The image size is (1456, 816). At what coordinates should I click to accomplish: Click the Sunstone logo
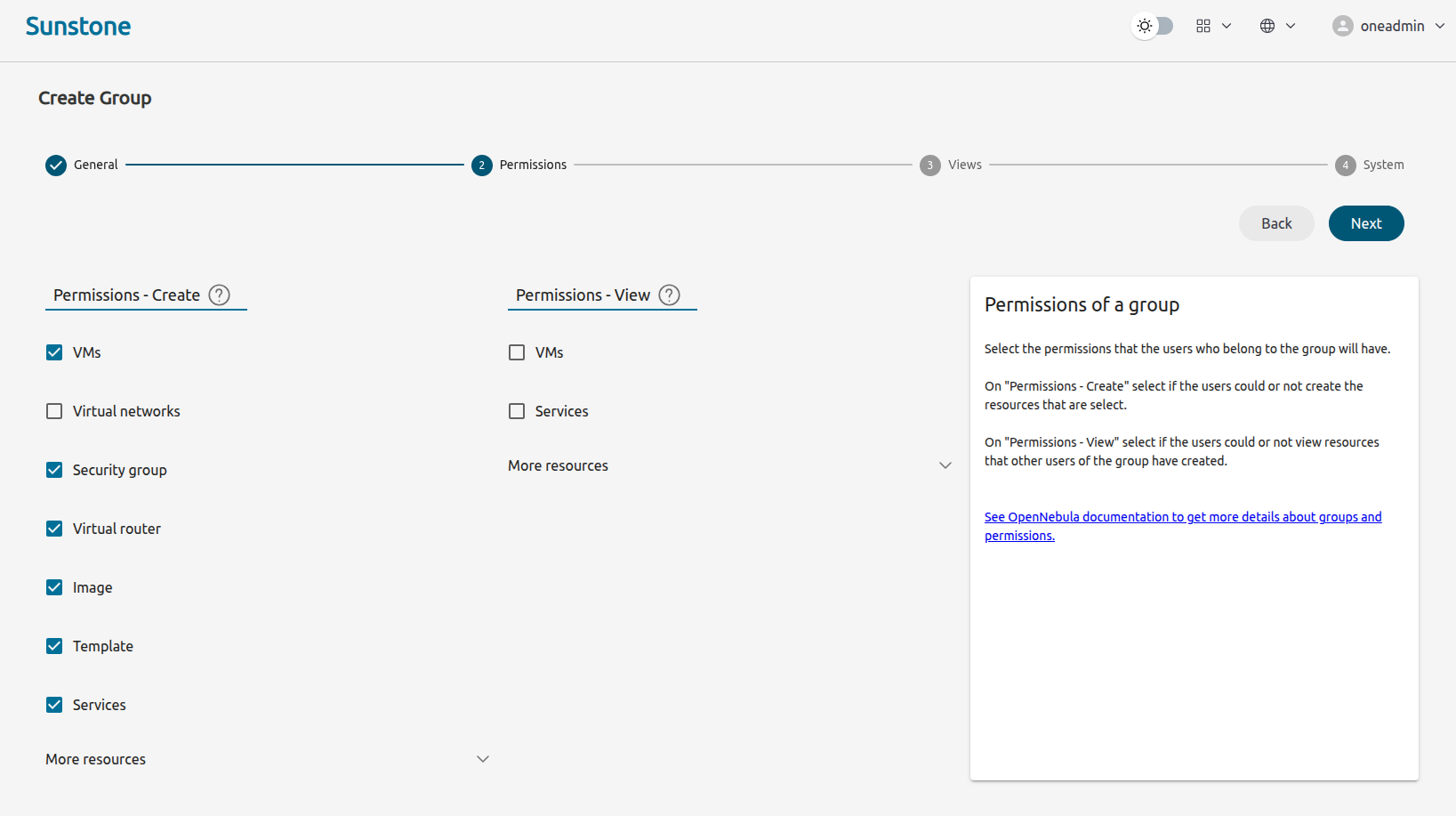tap(78, 26)
